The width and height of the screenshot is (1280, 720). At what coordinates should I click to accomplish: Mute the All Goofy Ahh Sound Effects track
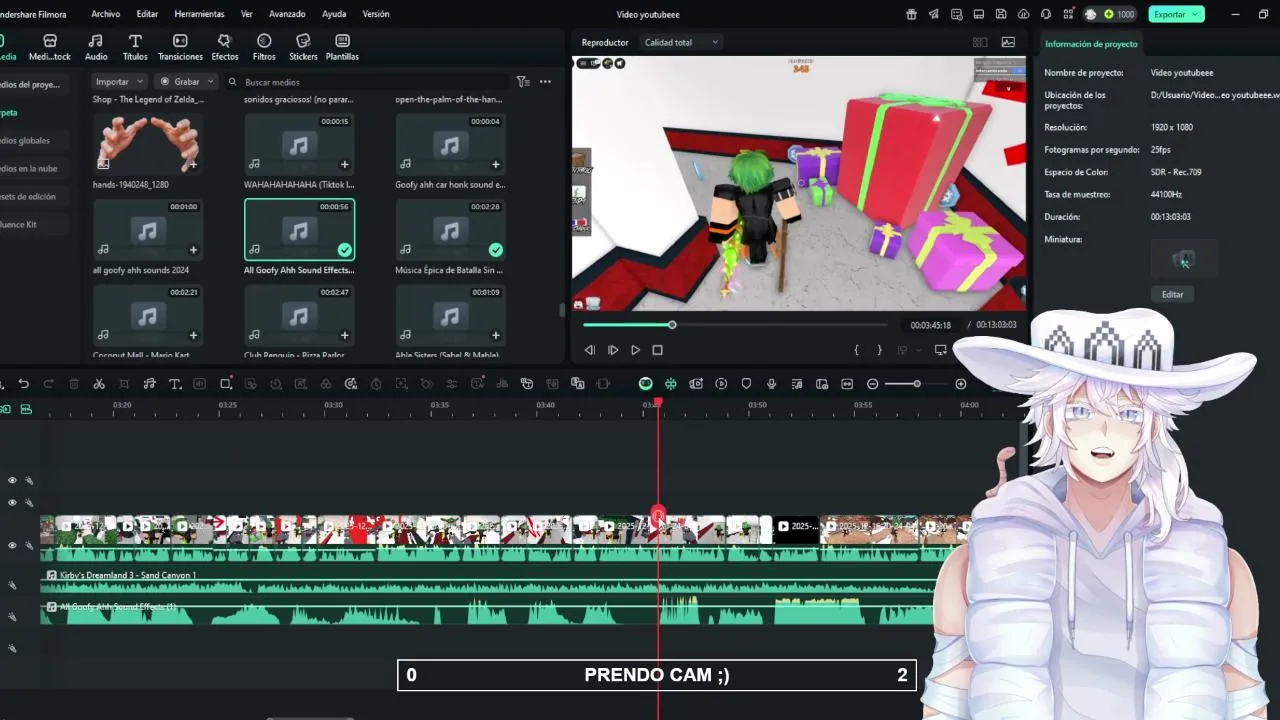tap(12, 616)
